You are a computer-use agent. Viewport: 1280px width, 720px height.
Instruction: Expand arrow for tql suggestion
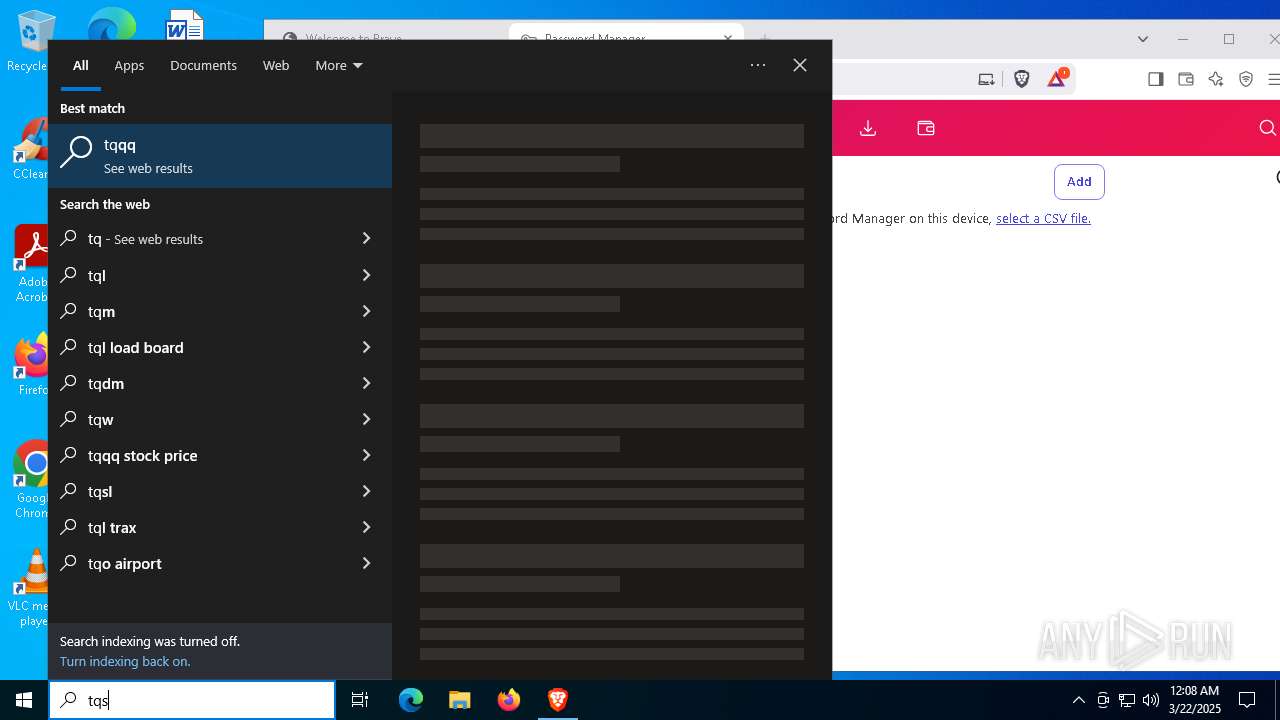pos(366,275)
